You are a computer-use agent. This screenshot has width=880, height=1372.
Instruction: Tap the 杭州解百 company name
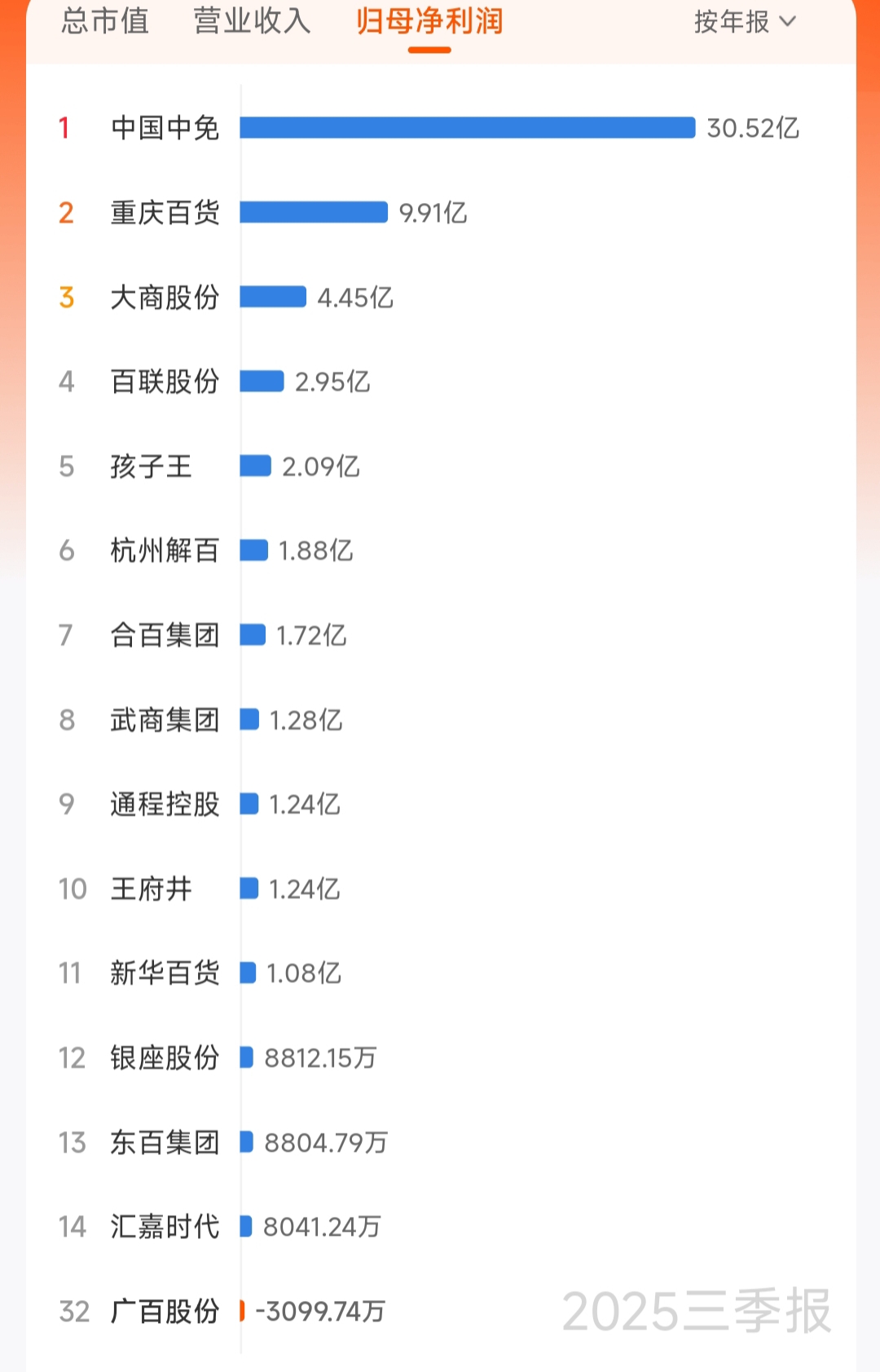[165, 551]
